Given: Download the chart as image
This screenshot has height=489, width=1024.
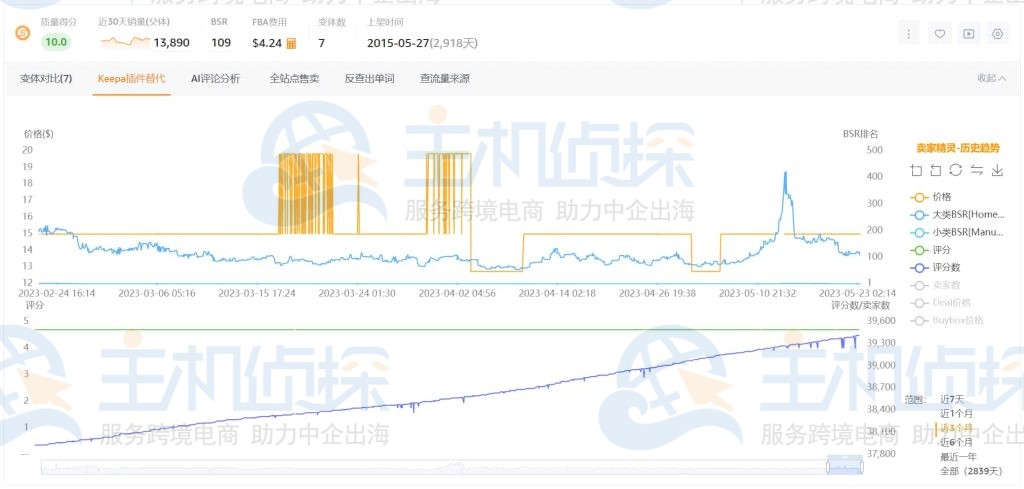Looking at the screenshot, I should coord(997,170).
